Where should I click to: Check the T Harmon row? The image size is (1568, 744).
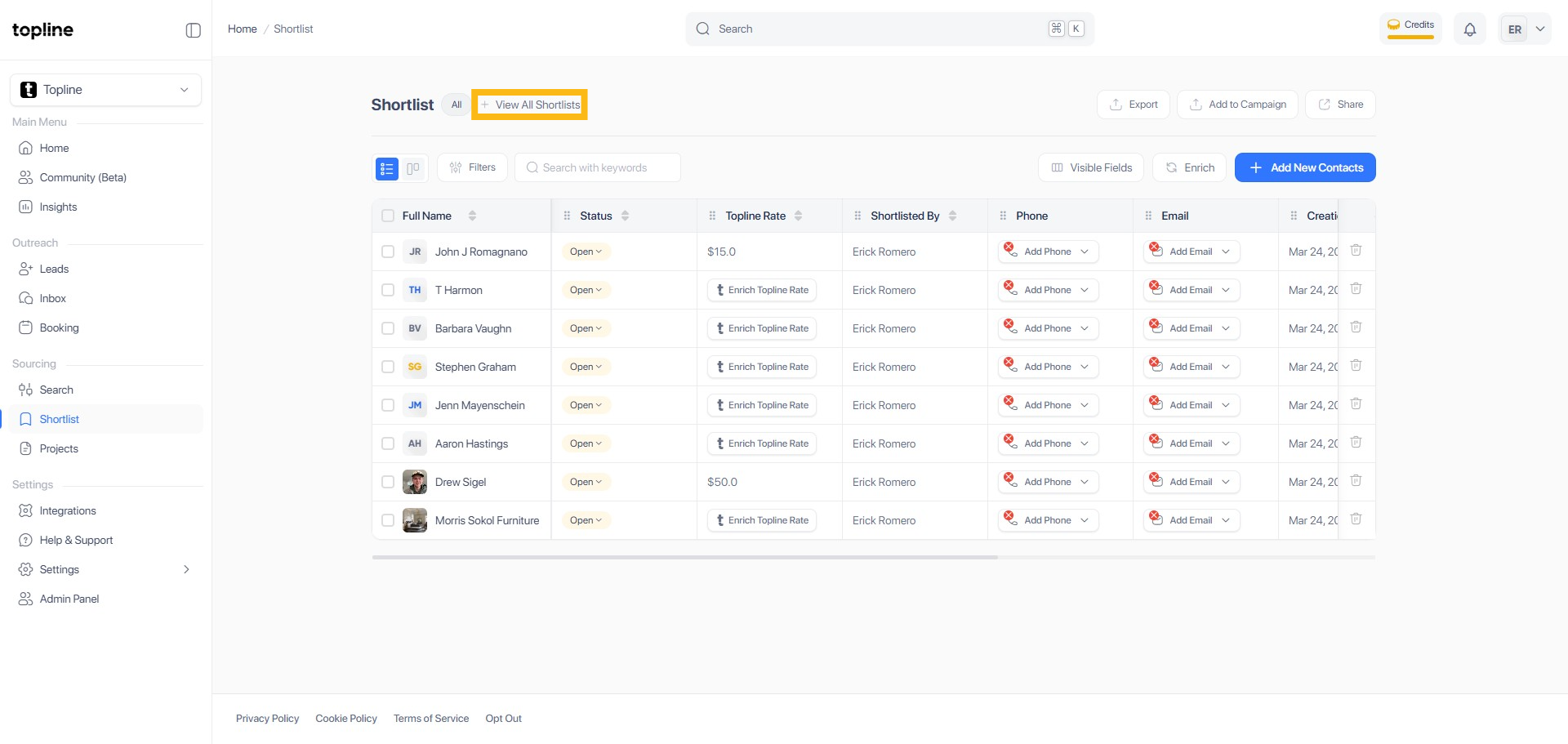tap(388, 290)
